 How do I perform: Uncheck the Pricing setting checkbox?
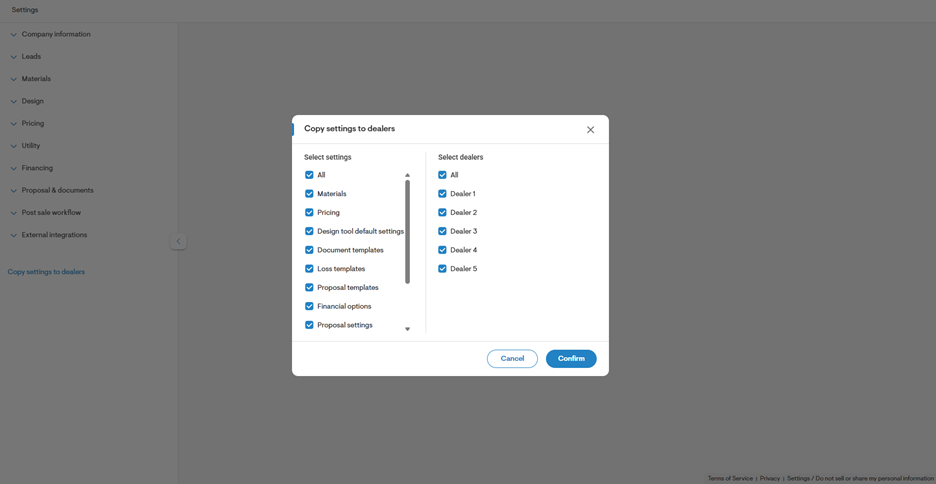pos(309,213)
